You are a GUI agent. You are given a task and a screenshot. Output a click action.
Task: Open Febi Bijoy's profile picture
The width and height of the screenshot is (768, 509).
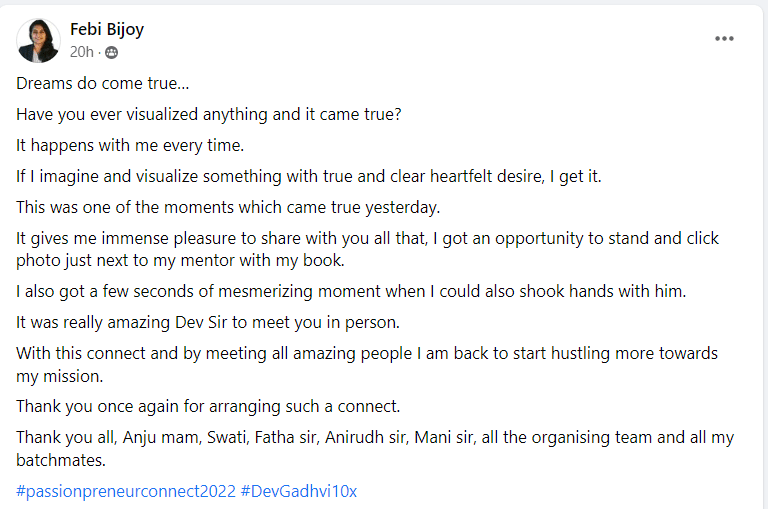click(x=38, y=40)
